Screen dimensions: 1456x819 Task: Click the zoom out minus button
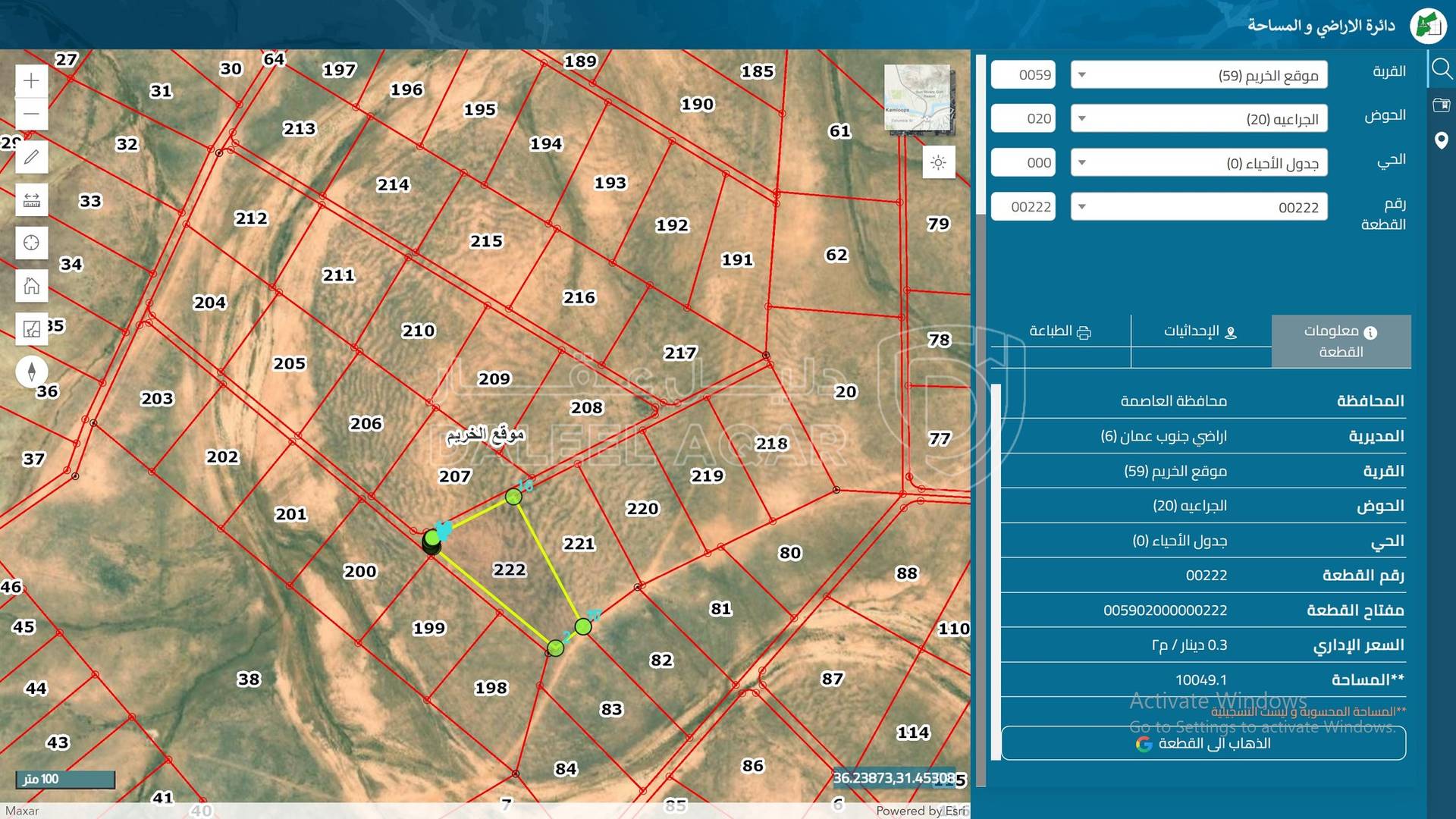click(31, 114)
